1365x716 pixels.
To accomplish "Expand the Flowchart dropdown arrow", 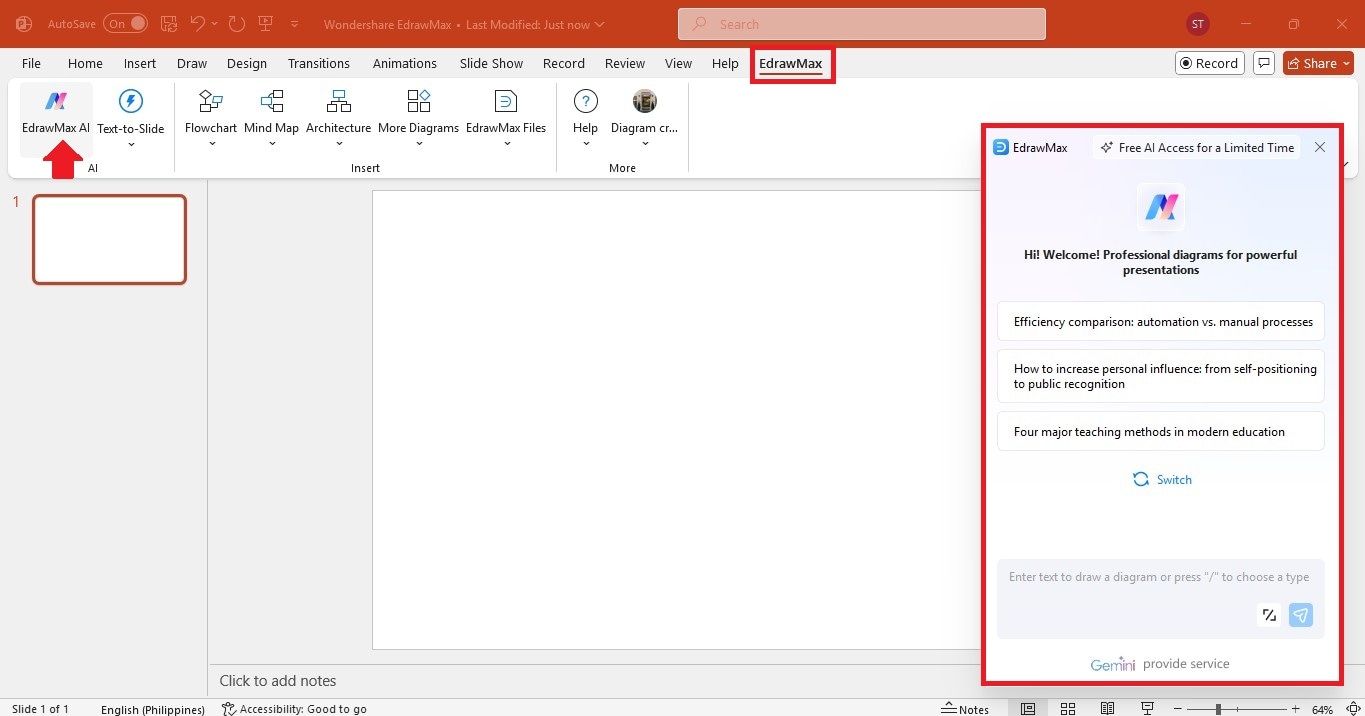I will click(x=211, y=144).
